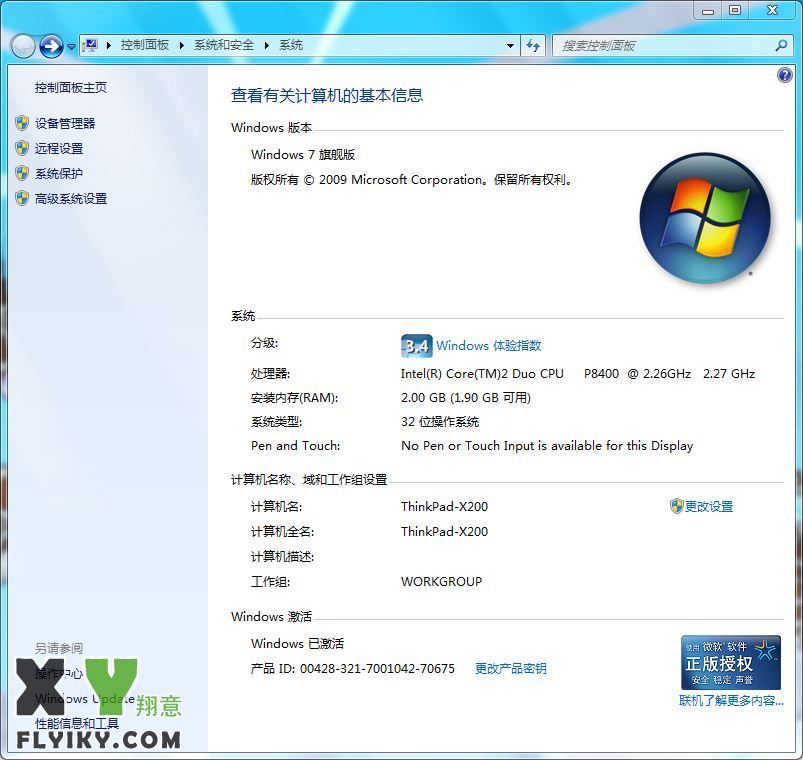Open 远程设置 from the sidebar
Viewport: 803px width, 760px height.
coord(59,149)
